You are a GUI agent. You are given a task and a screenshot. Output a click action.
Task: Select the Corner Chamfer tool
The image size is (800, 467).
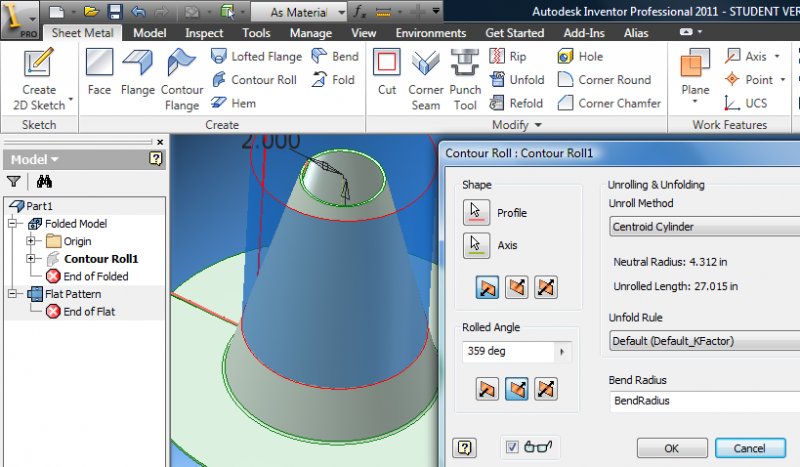click(609, 103)
